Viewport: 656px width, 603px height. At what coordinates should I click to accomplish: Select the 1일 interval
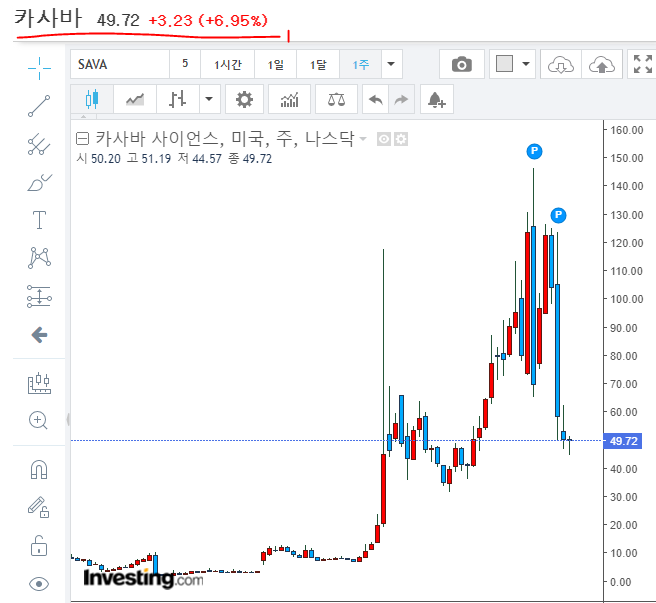[276, 64]
